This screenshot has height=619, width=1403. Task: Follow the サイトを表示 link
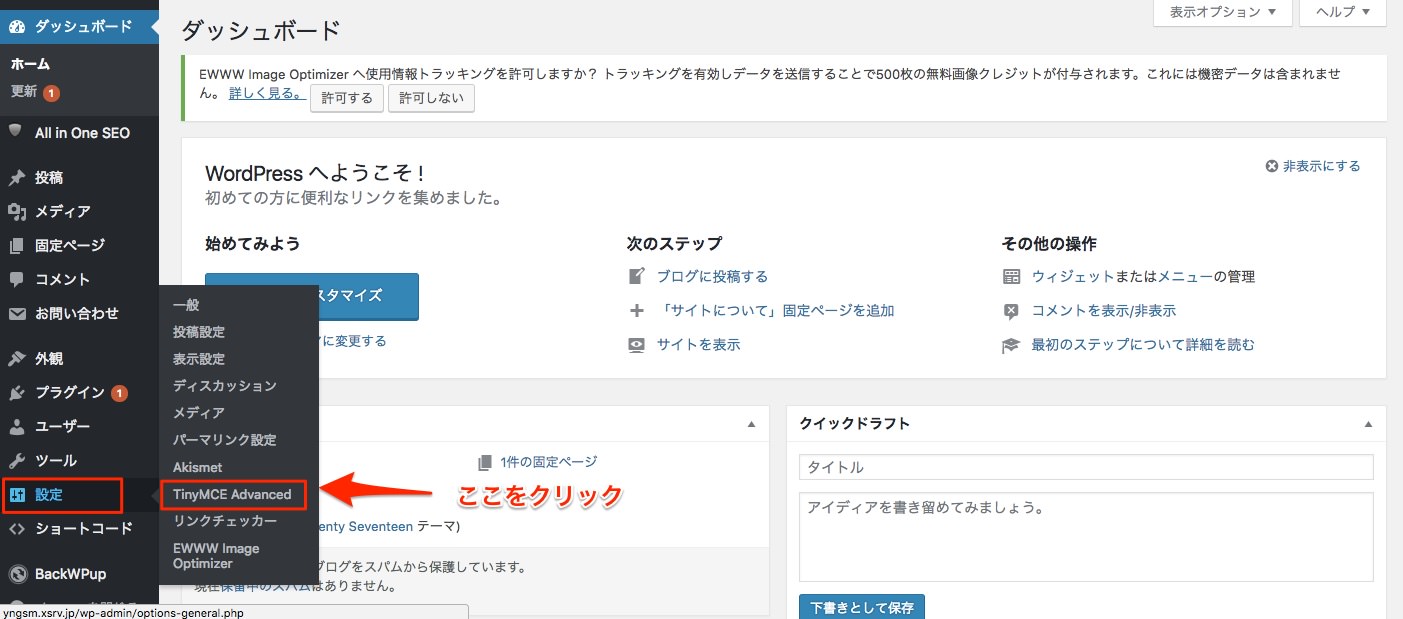[699, 345]
